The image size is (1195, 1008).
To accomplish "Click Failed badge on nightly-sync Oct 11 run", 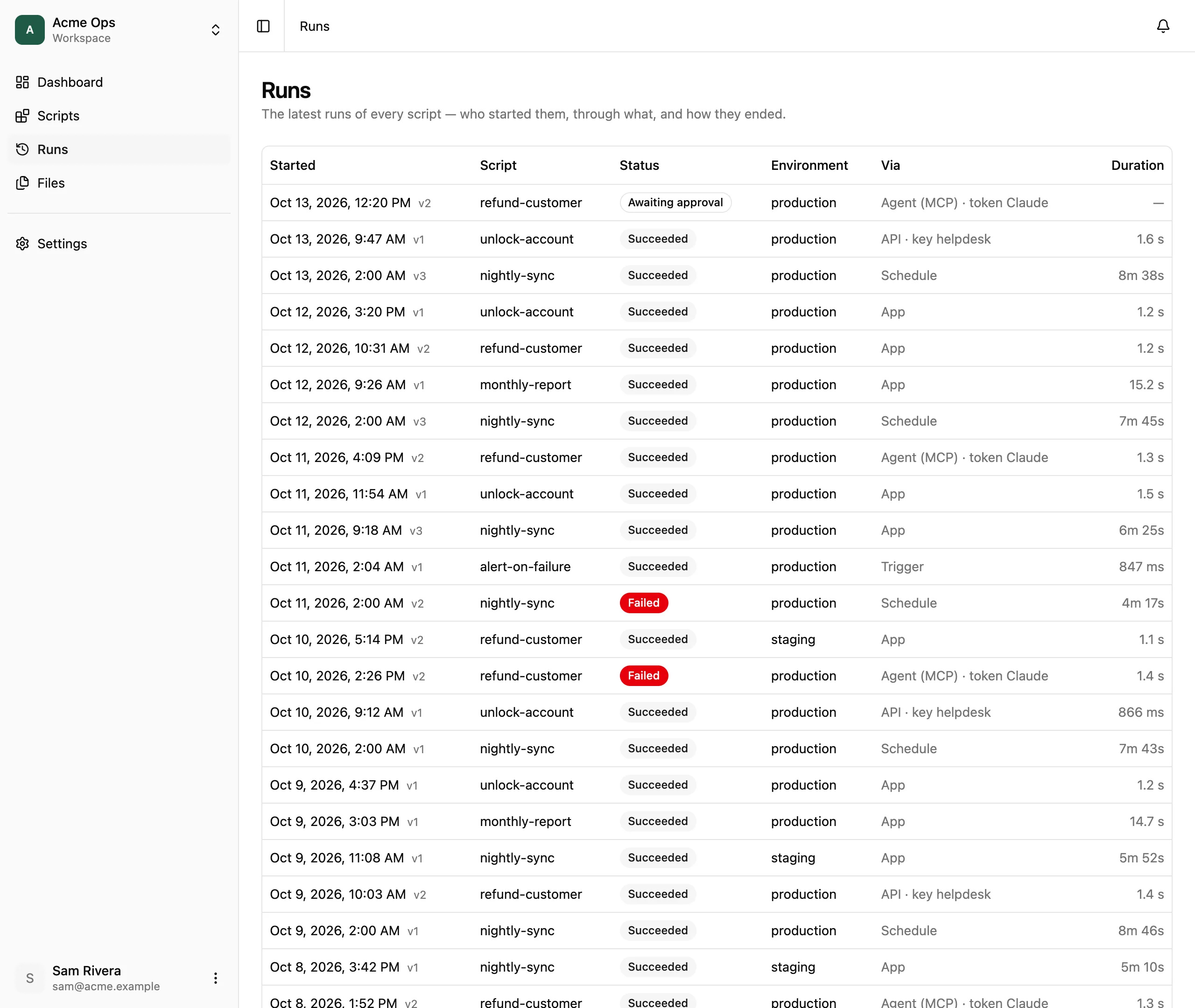I will click(x=644, y=603).
